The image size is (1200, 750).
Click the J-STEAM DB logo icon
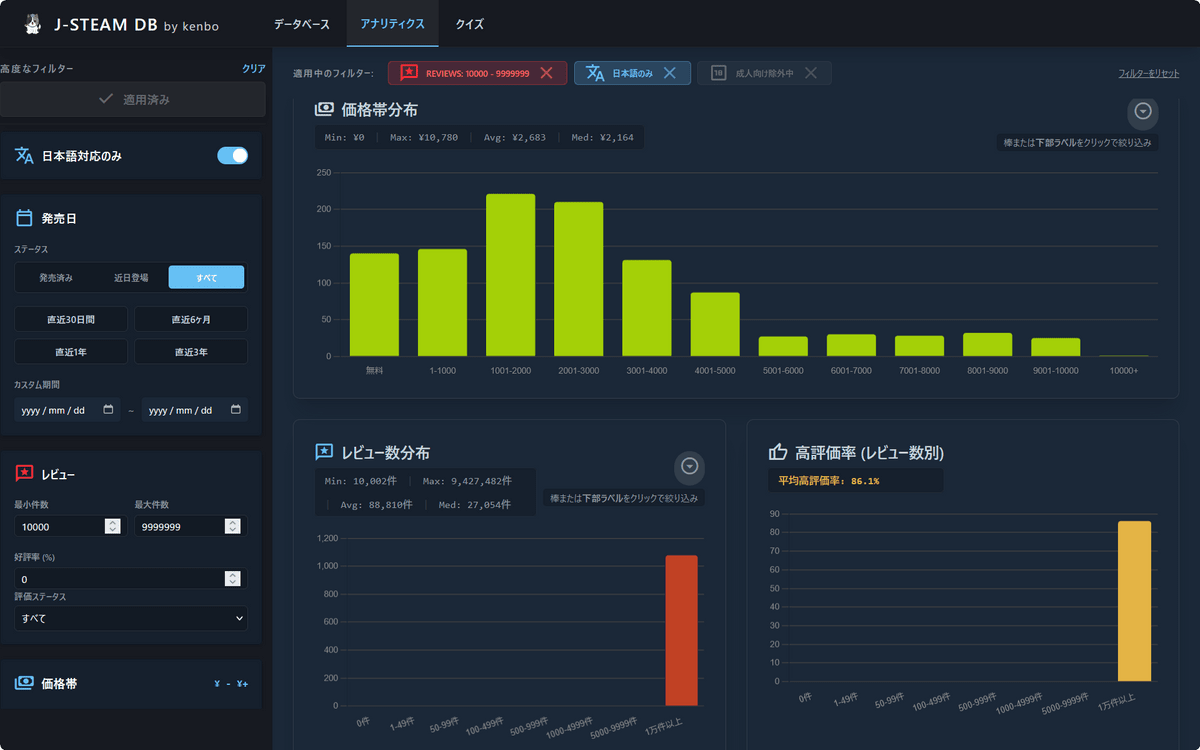click(33, 23)
